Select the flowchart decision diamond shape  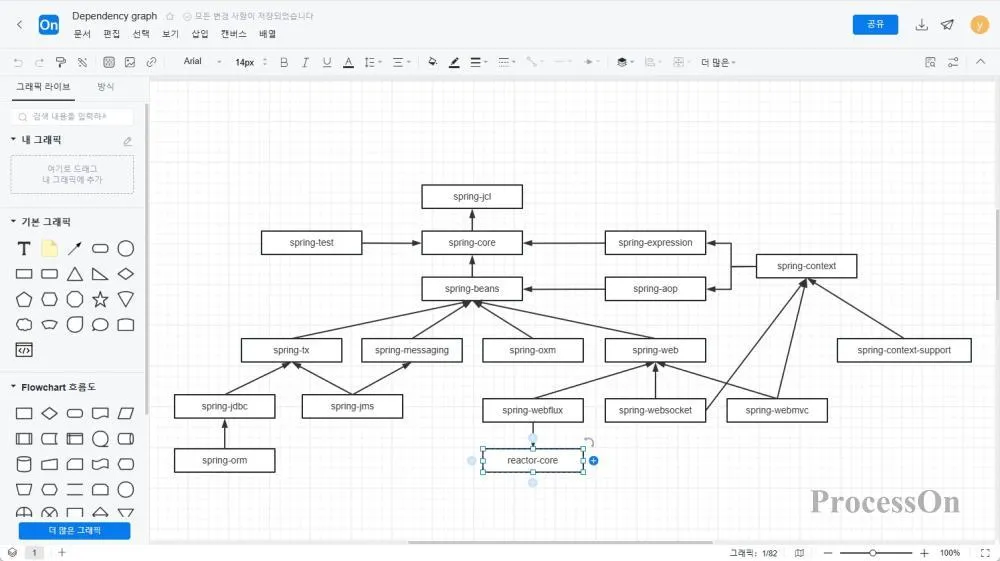tap(49, 413)
